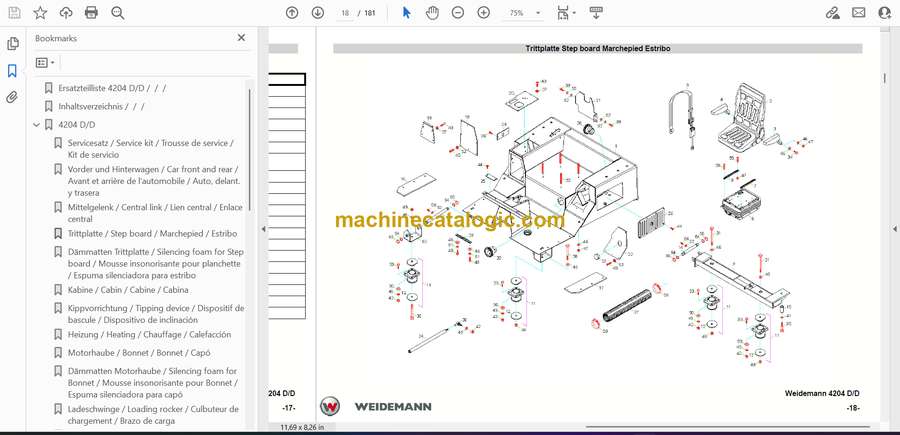900x435 pixels.
Task: Activate the hand pan tool
Action: [432, 13]
